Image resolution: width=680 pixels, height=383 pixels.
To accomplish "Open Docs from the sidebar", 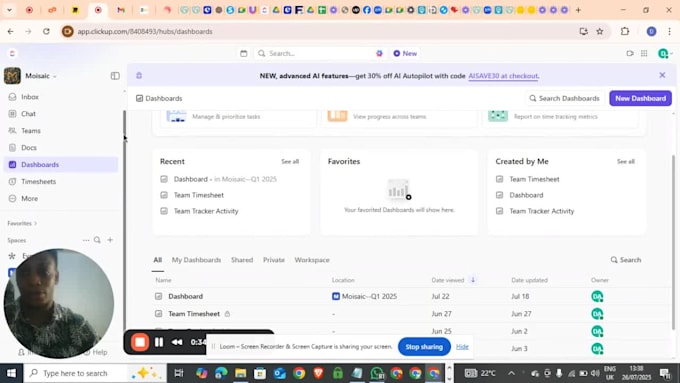I will [29, 147].
